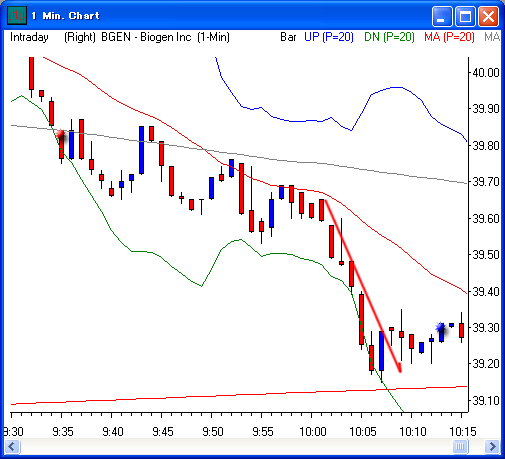Click the Intraday label
This screenshot has width=505, height=459.
29,37
